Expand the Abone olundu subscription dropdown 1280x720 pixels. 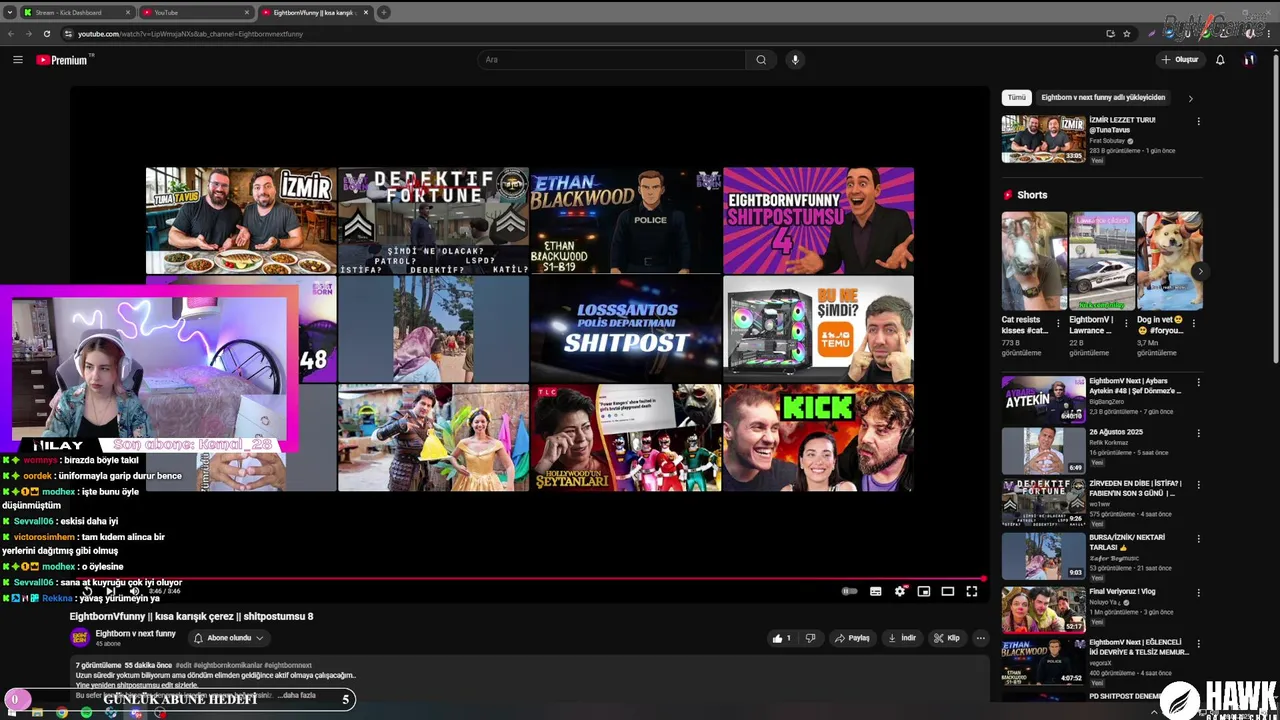click(x=228, y=638)
